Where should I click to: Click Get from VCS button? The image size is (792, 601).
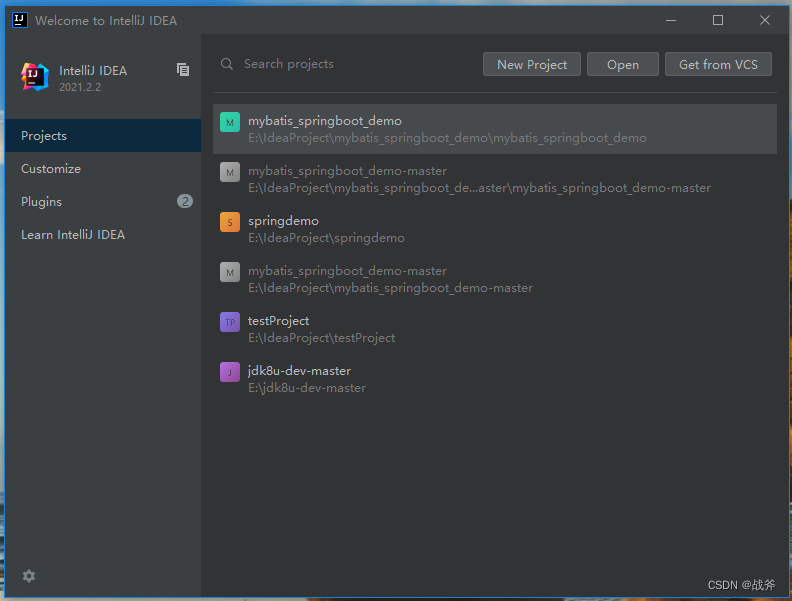click(x=718, y=64)
